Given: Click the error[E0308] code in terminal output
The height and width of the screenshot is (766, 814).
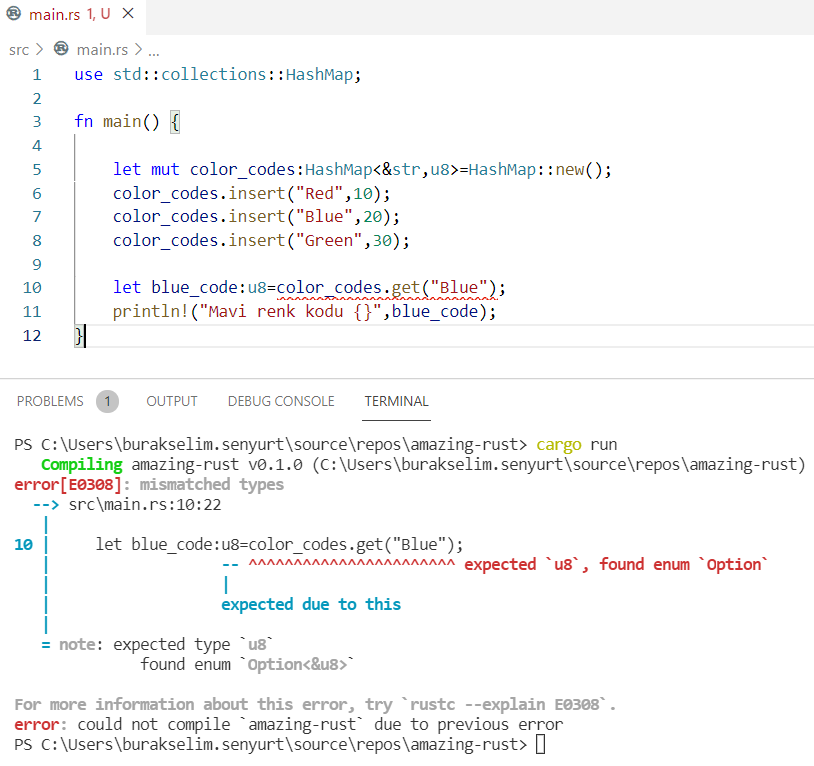Looking at the screenshot, I should 68,484.
